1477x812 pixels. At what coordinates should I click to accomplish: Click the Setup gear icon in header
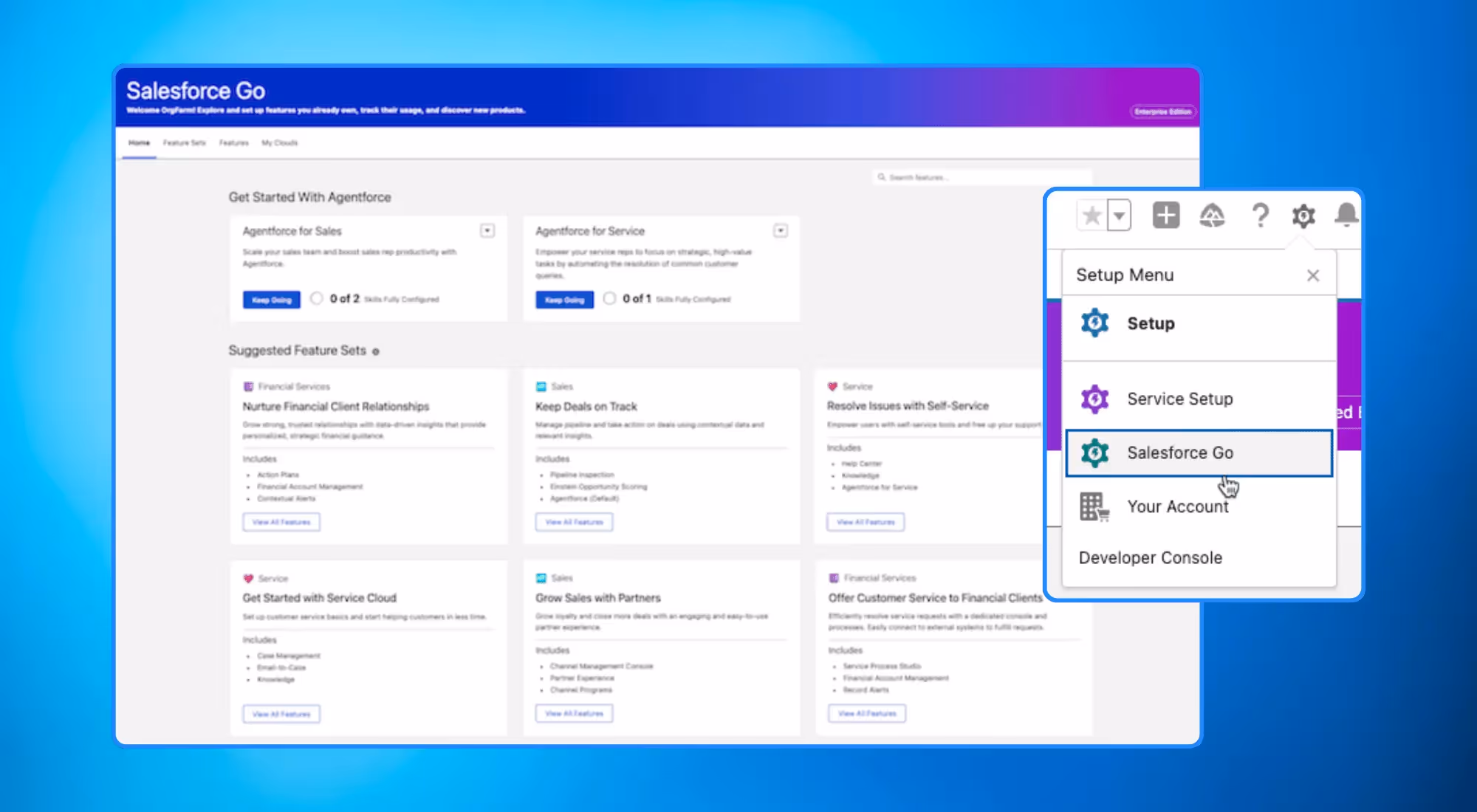pos(1303,216)
